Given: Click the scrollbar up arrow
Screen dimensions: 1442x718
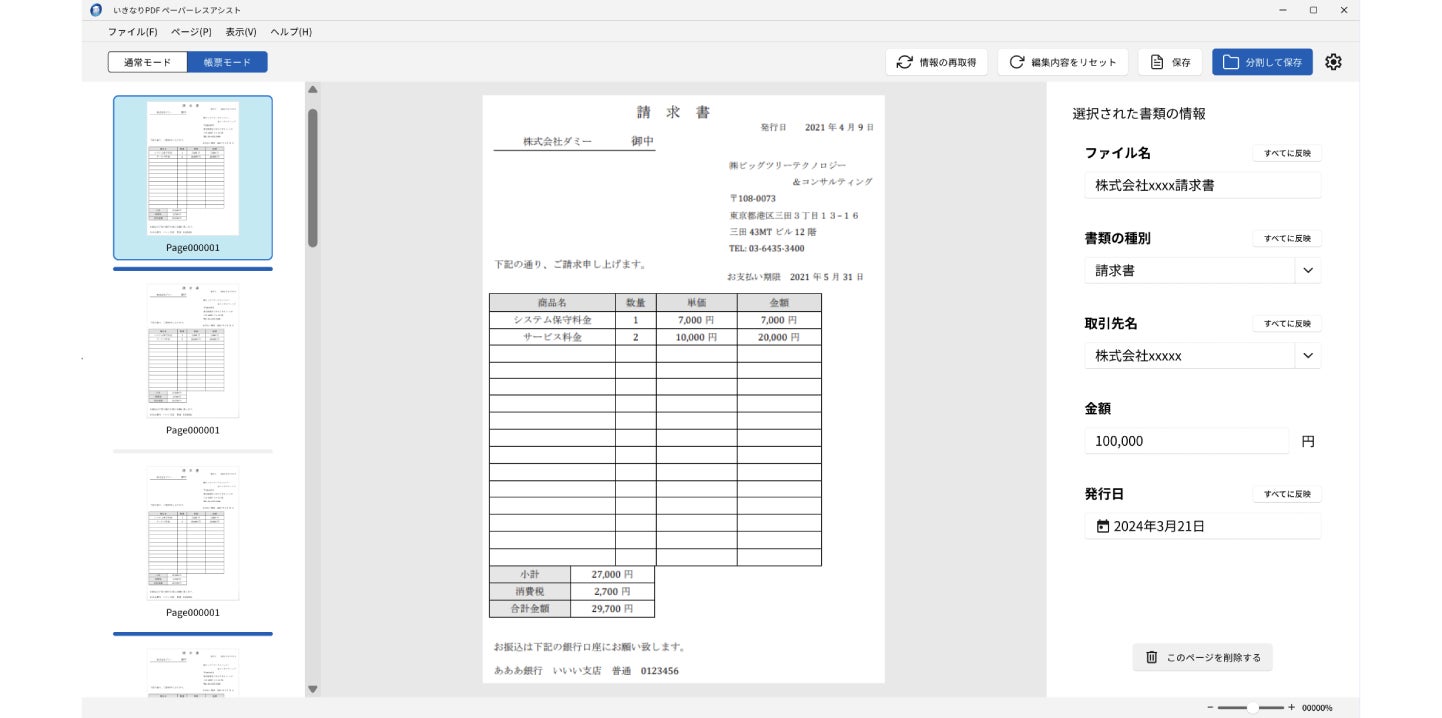Looking at the screenshot, I should (x=312, y=90).
